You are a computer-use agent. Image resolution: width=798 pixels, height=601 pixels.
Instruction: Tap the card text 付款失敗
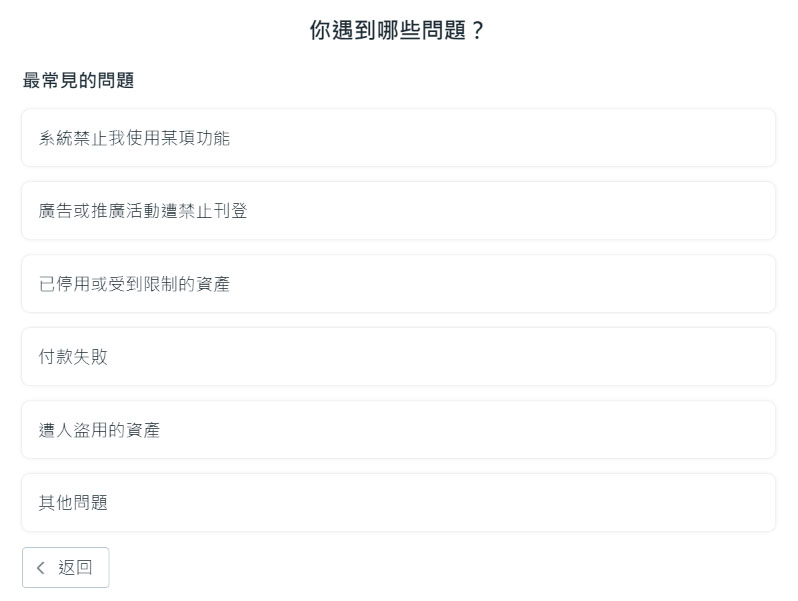(73, 357)
